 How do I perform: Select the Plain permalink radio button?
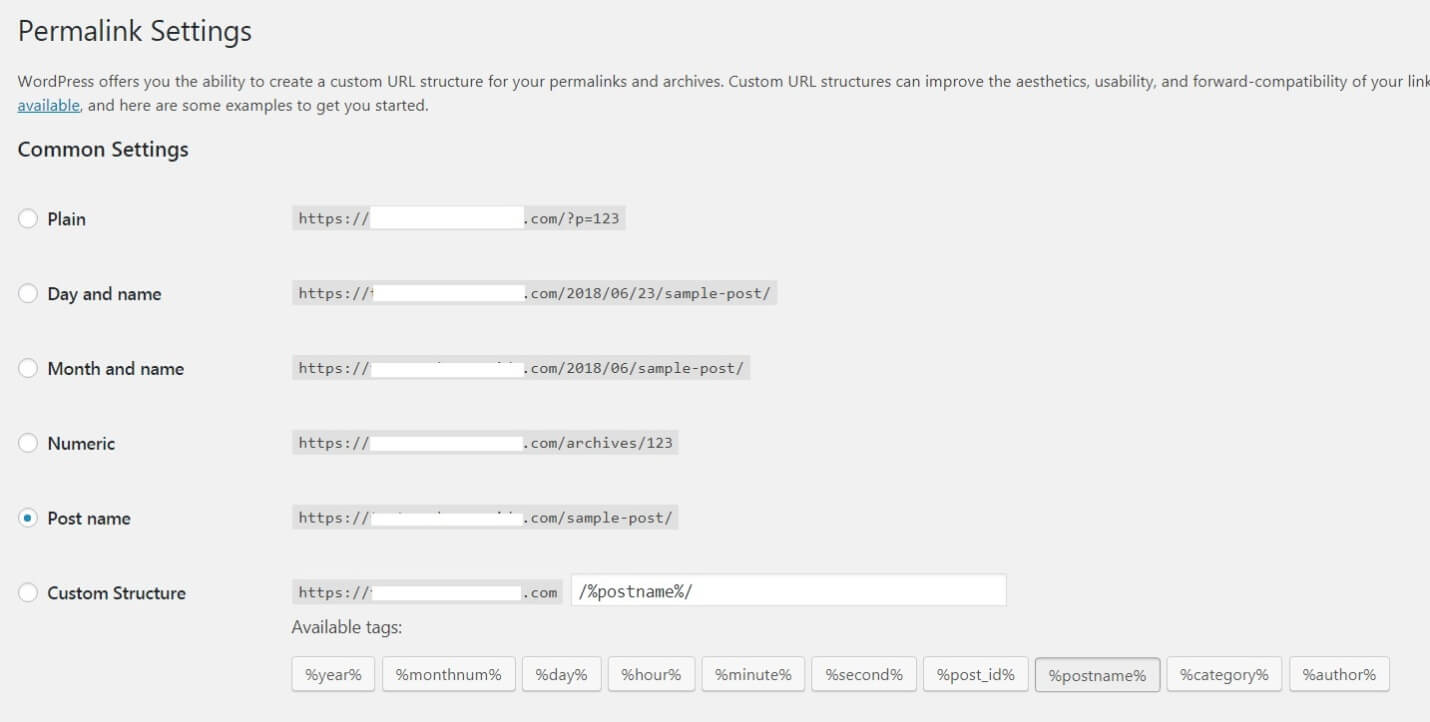click(x=28, y=219)
